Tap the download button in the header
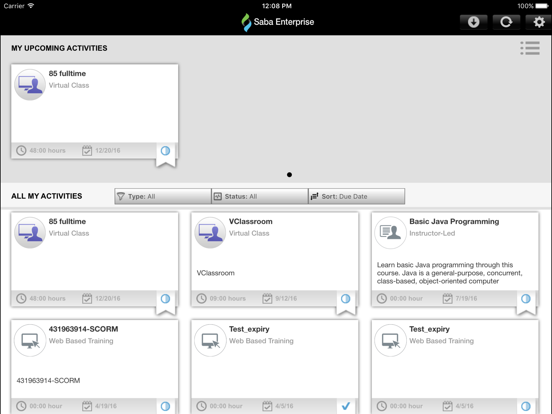Viewport: 552px width, 414px height. 473,22
